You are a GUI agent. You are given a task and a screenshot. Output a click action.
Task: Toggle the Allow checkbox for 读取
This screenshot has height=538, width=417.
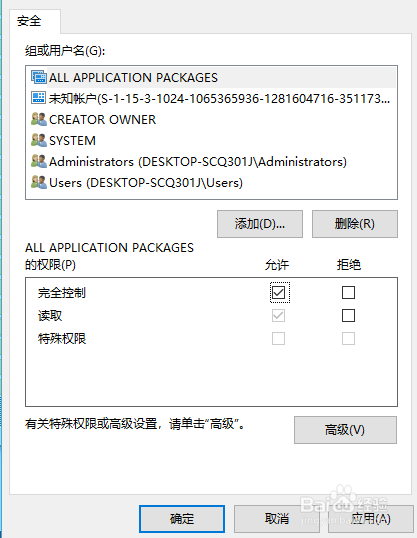click(278, 316)
